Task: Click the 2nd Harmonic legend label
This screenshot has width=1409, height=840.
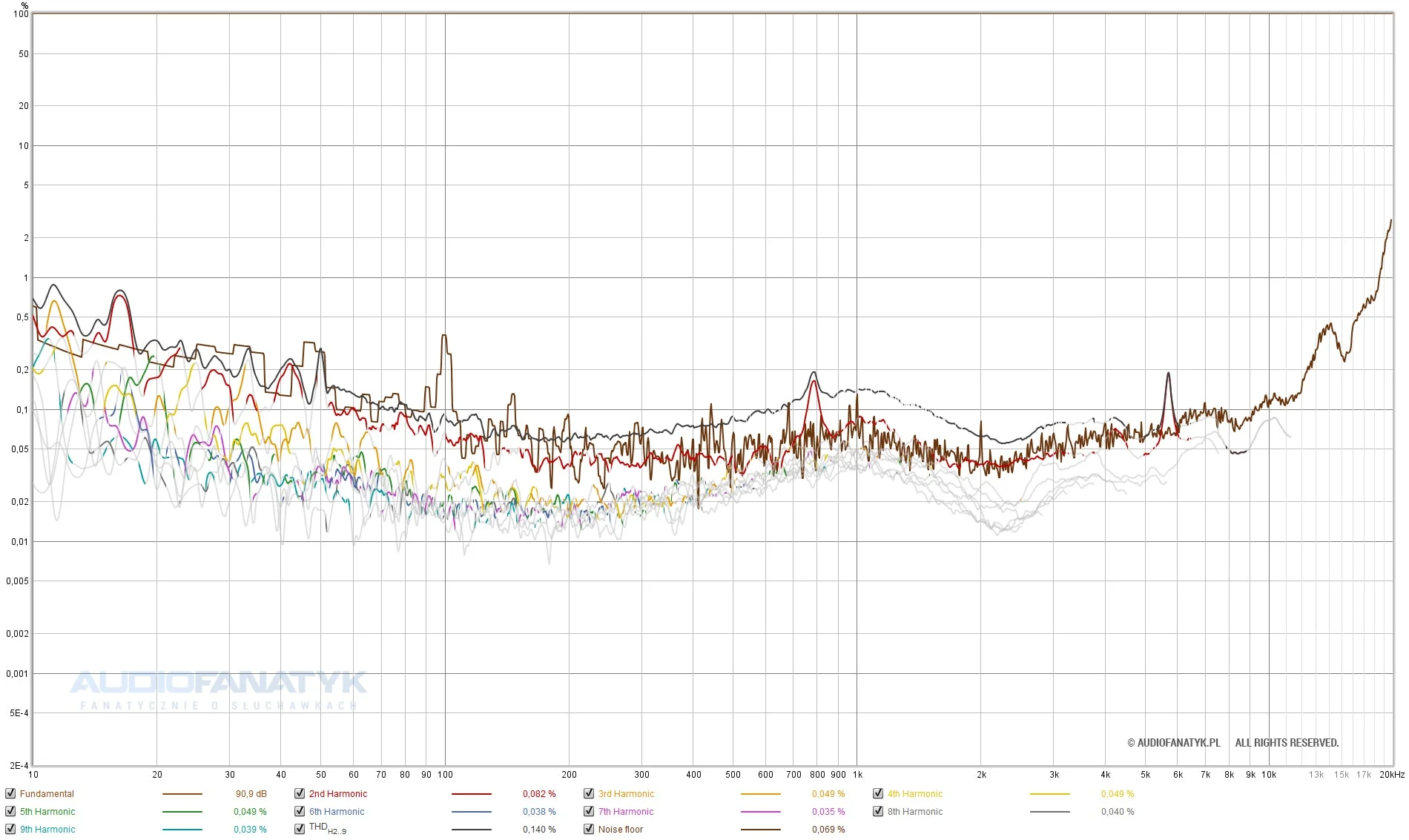Action: tap(338, 793)
